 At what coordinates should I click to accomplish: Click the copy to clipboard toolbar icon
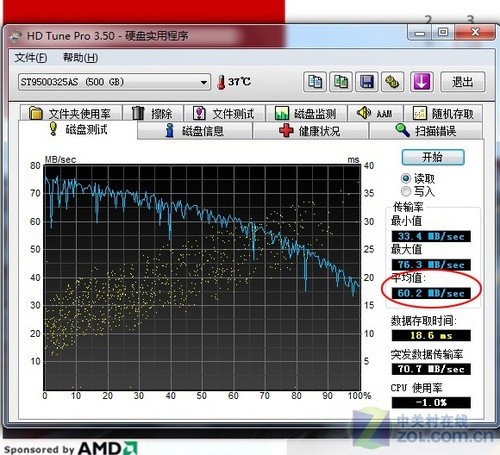coord(315,82)
